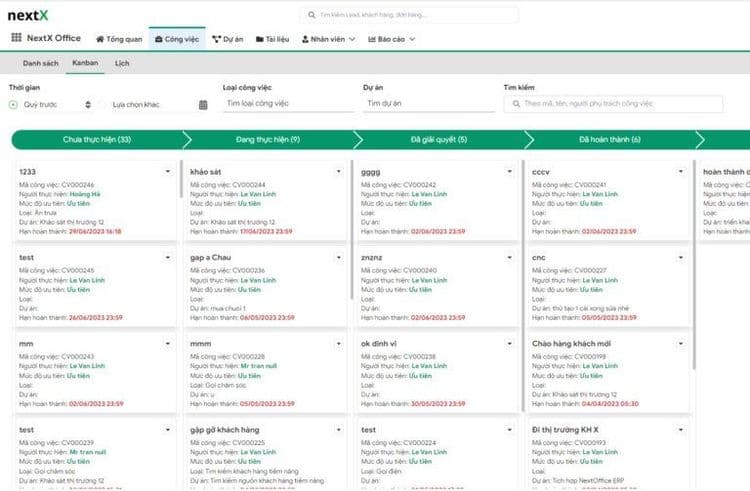
Task: Click the calendar icon for custom date range
Action: [x=203, y=104]
